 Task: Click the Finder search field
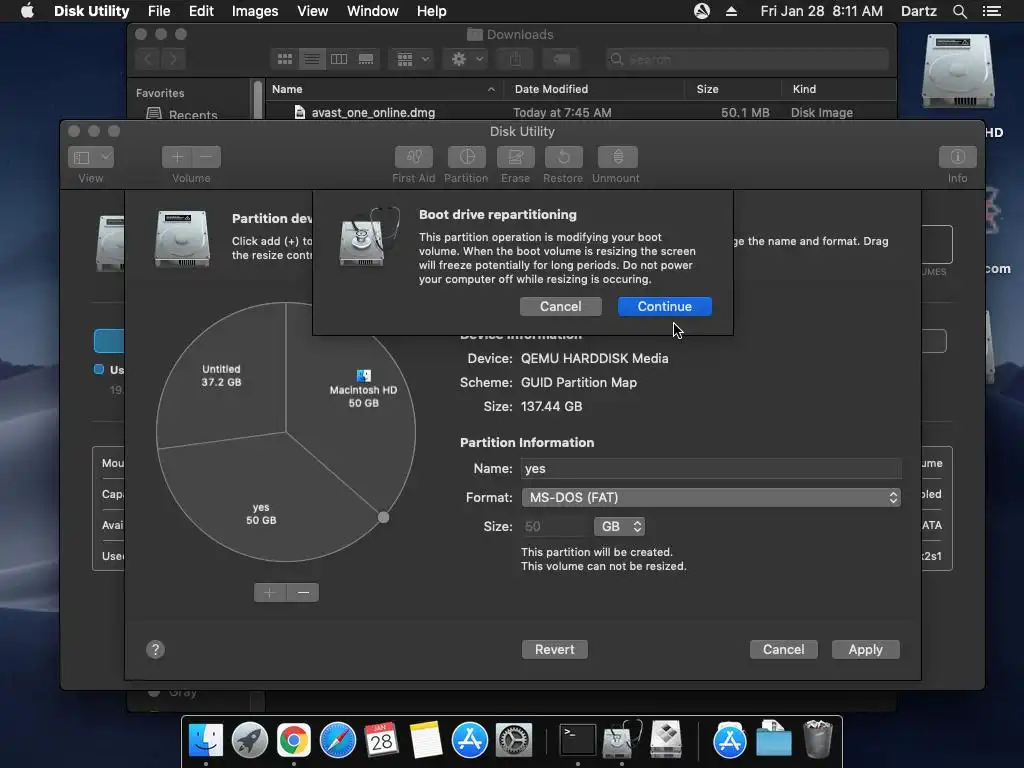(747, 59)
